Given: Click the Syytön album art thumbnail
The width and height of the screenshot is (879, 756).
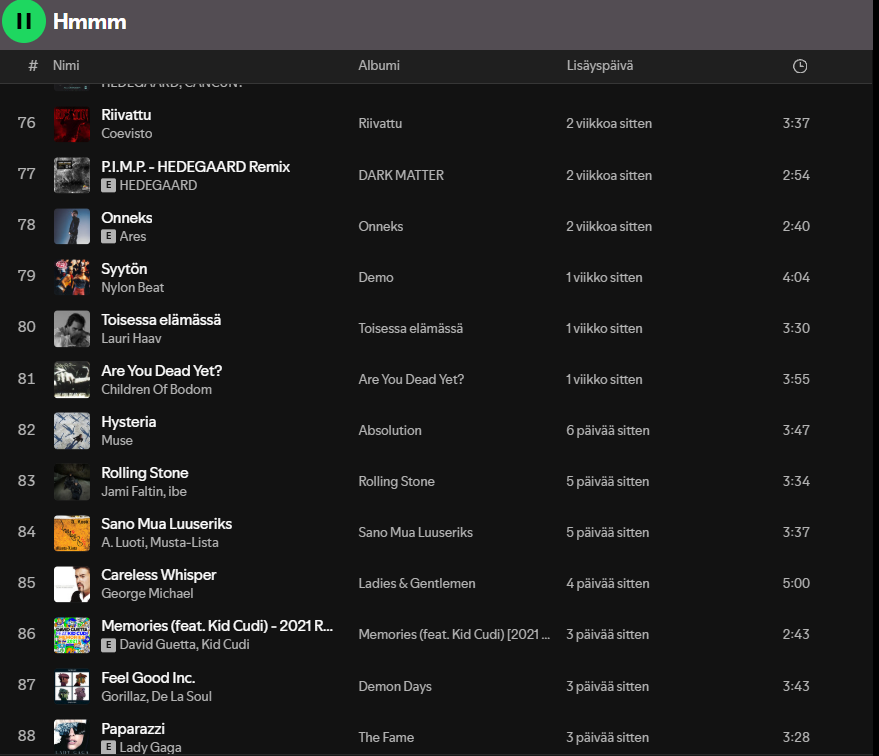Looking at the screenshot, I should (x=72, y=277).
